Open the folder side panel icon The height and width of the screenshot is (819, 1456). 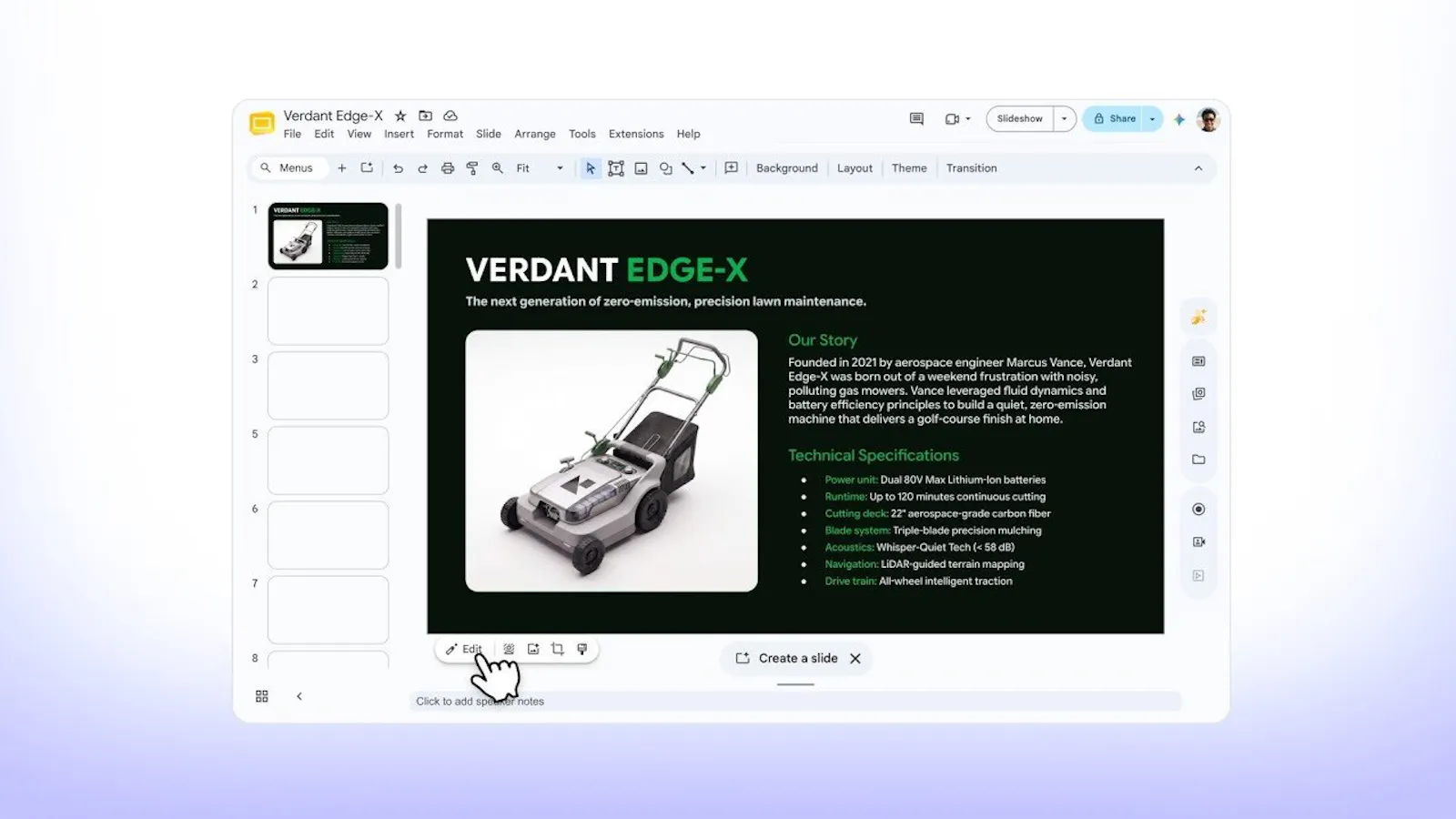pos(1198,460)
